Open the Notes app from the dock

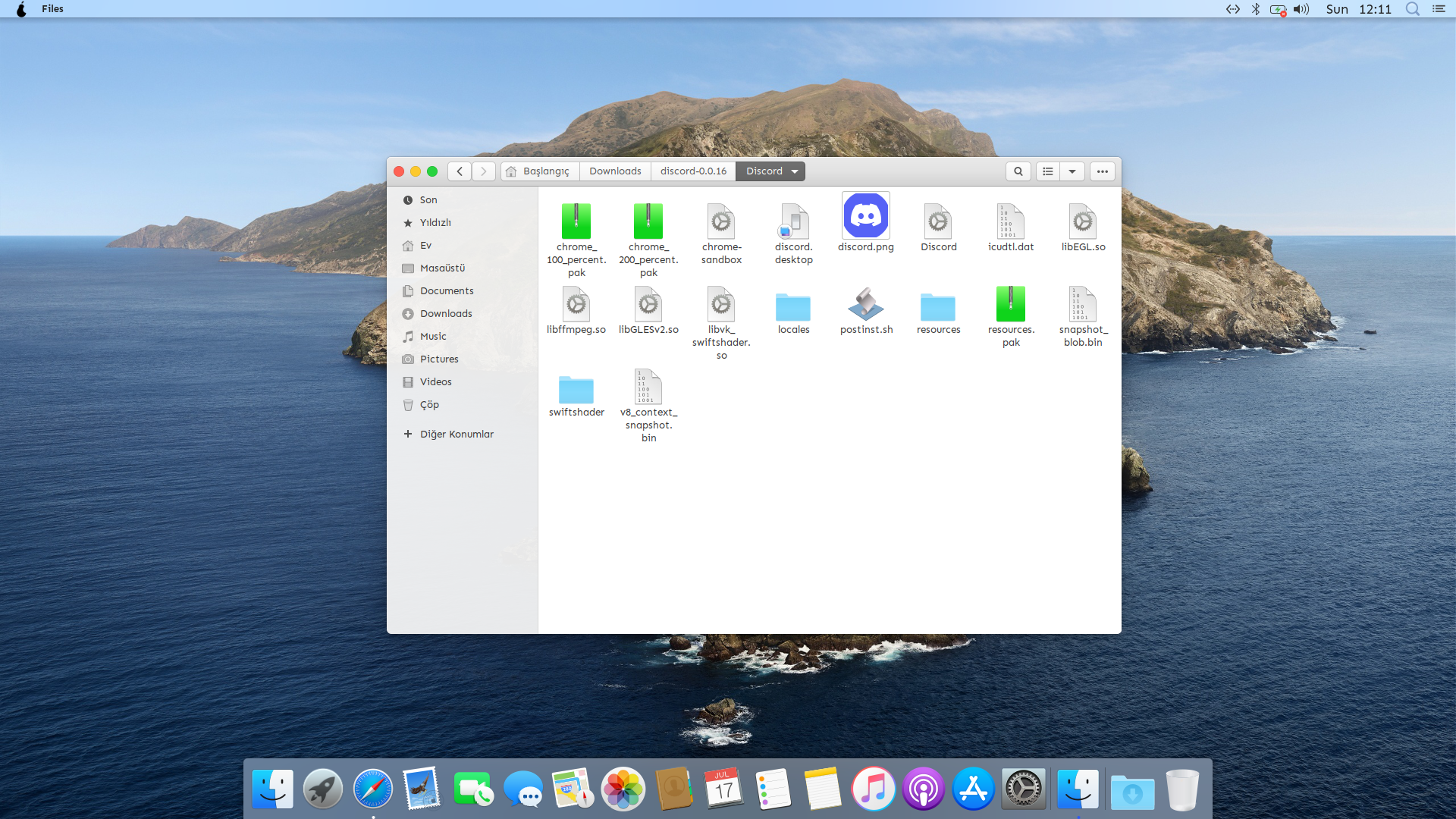[824, 789]
